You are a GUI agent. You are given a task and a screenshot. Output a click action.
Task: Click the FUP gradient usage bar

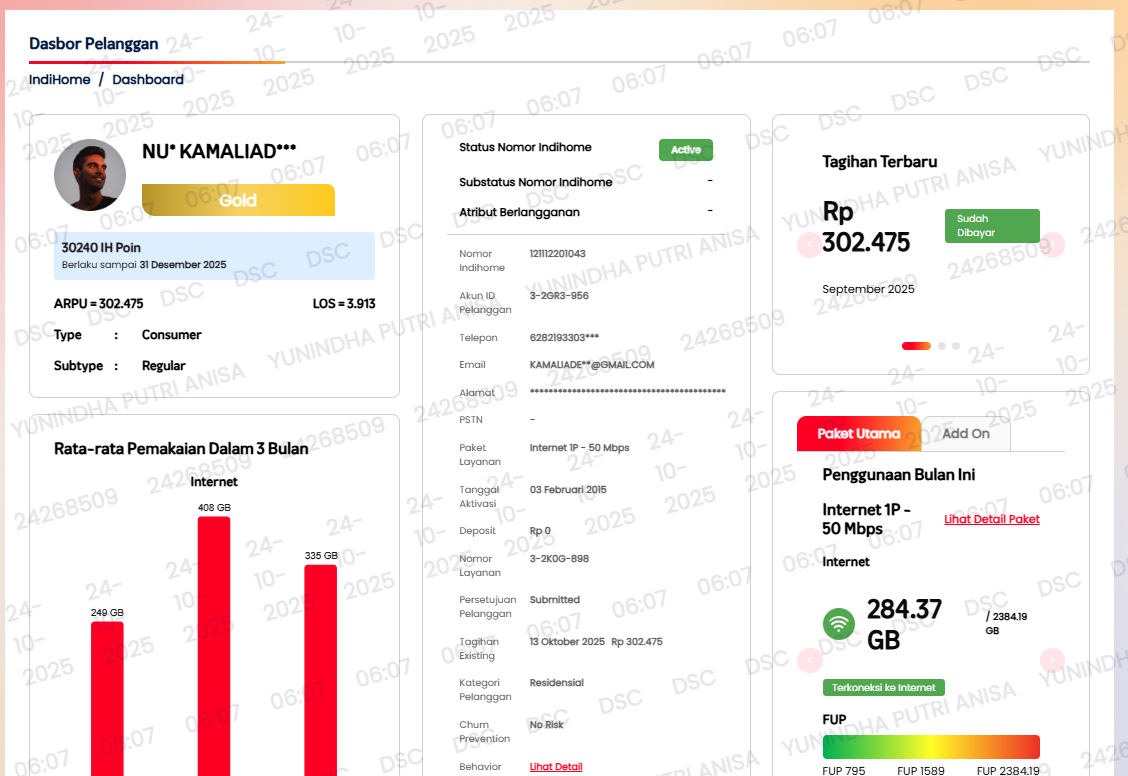[x=931, y=747]
